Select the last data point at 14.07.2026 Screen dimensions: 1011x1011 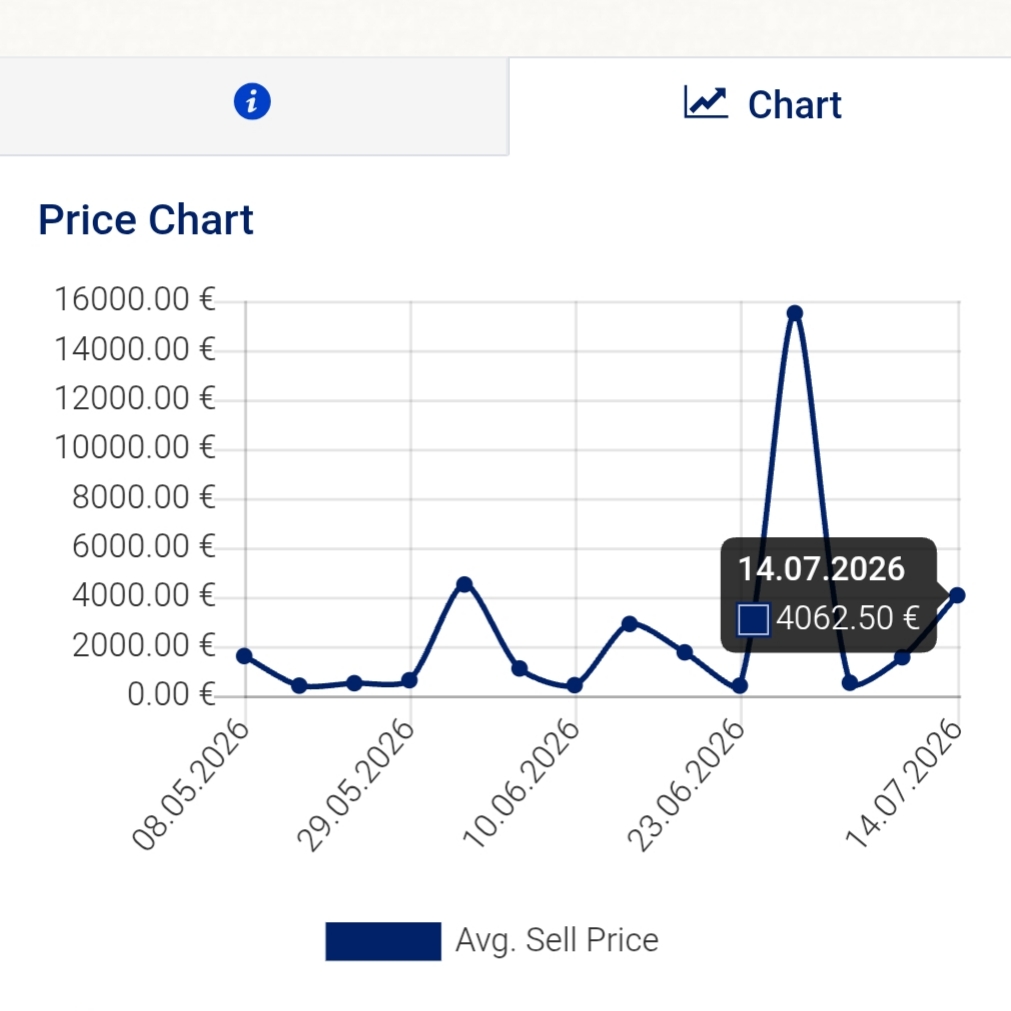pos(957,595)
